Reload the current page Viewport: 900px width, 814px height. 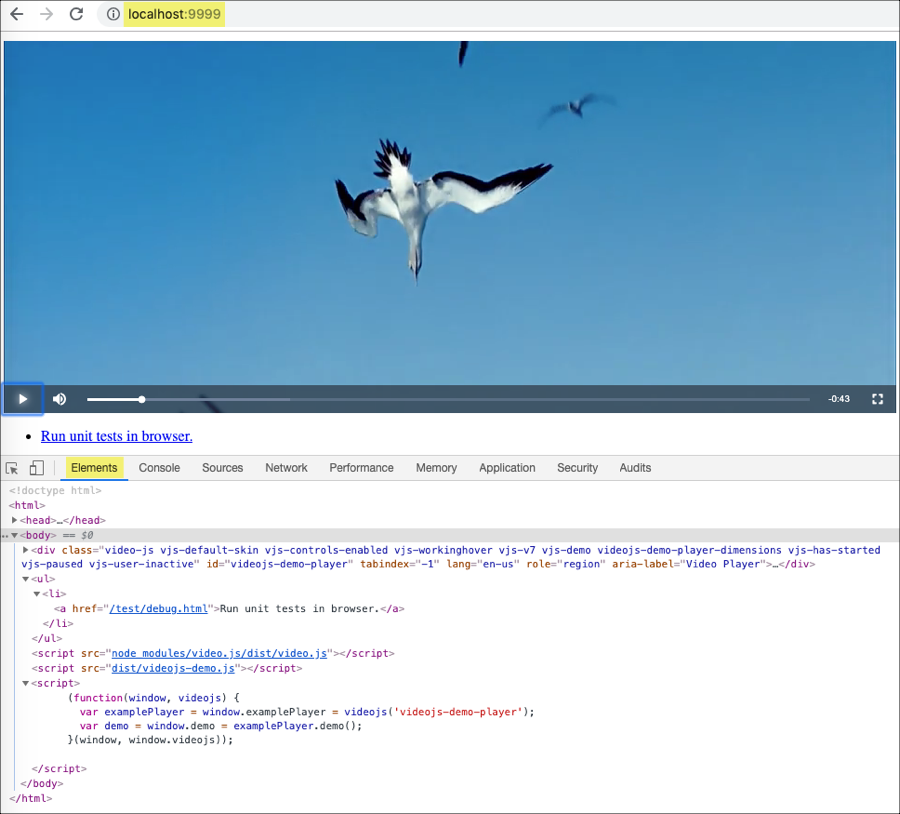76,14
